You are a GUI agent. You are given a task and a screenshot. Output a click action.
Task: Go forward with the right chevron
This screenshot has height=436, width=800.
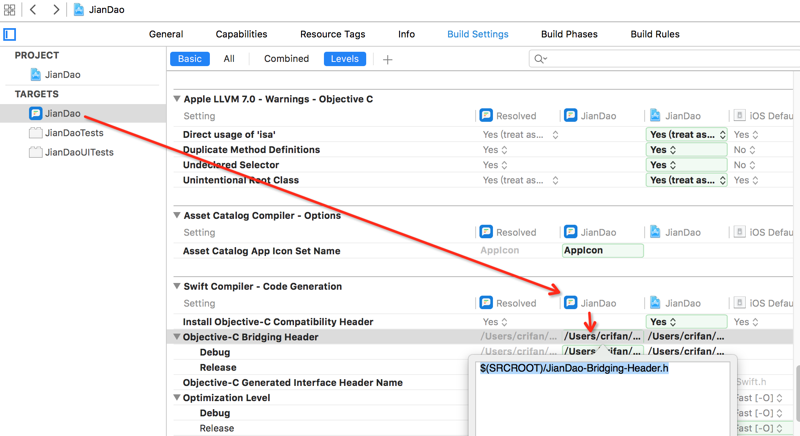(56, 10)
